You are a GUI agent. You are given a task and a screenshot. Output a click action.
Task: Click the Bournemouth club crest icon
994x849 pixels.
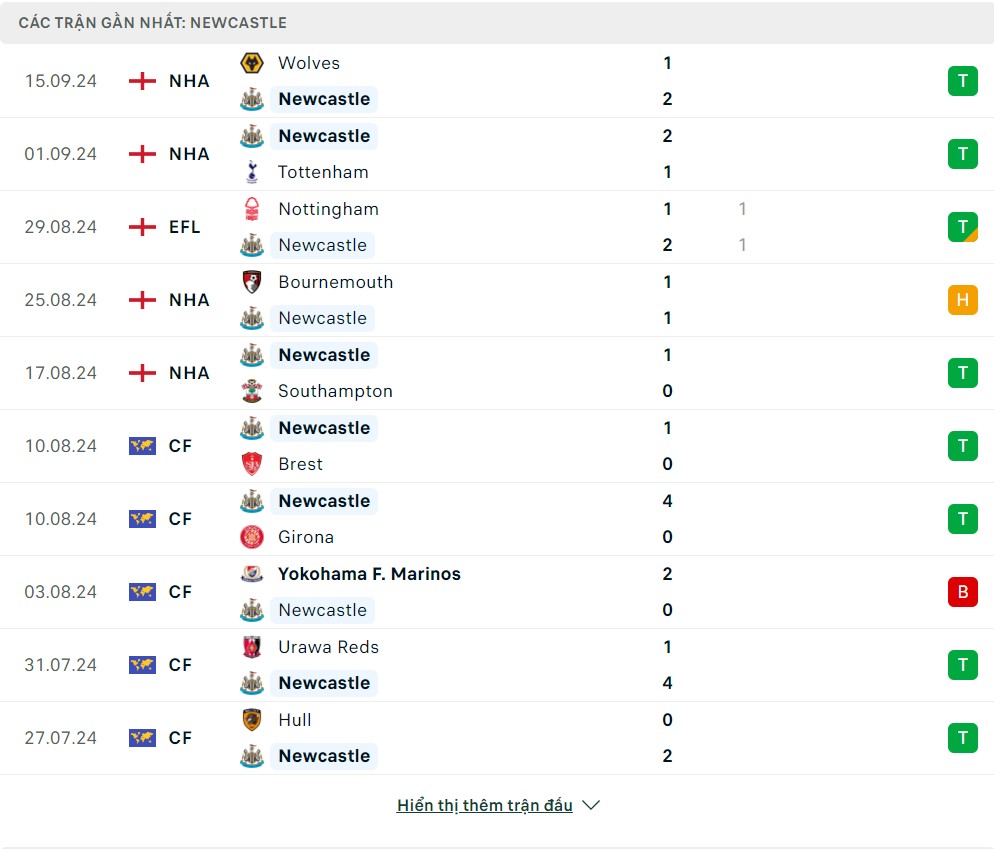(252, 282)
